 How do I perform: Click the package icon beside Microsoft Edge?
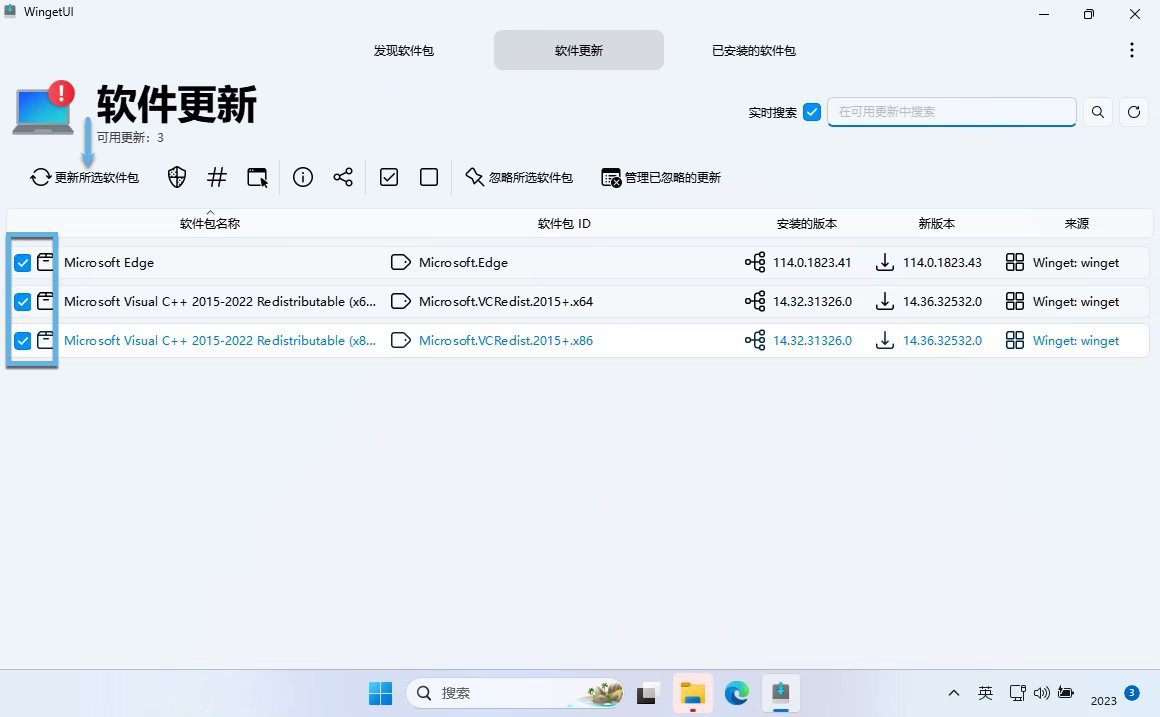pyautogui.click(x=46, y=262)
